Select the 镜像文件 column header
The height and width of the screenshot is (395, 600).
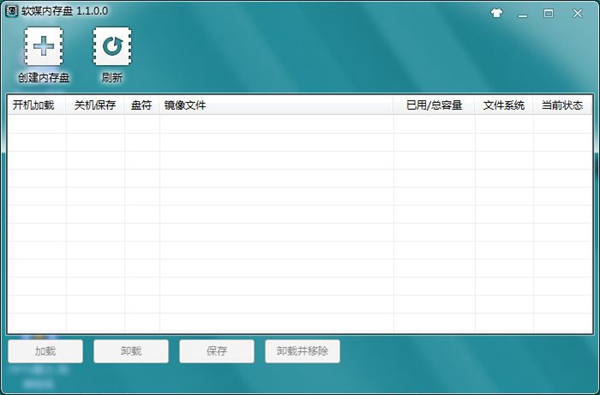[277, 105]
